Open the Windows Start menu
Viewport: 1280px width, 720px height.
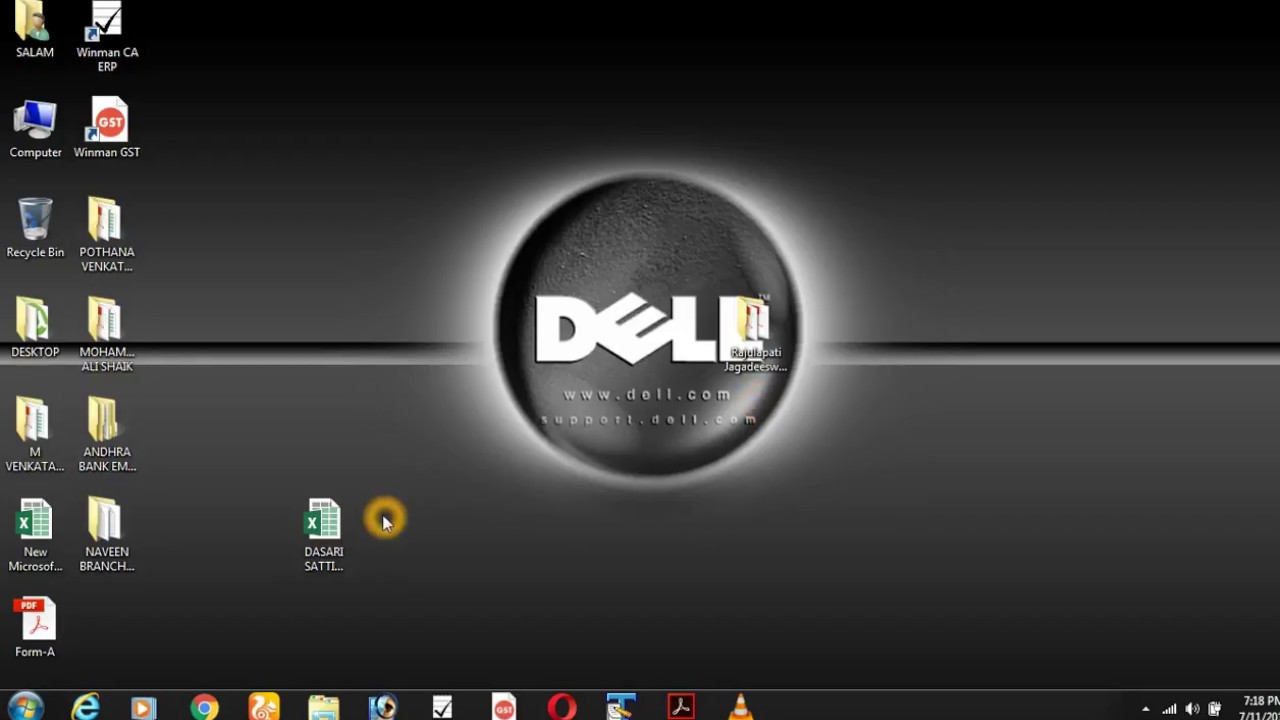tap(25, 707)
